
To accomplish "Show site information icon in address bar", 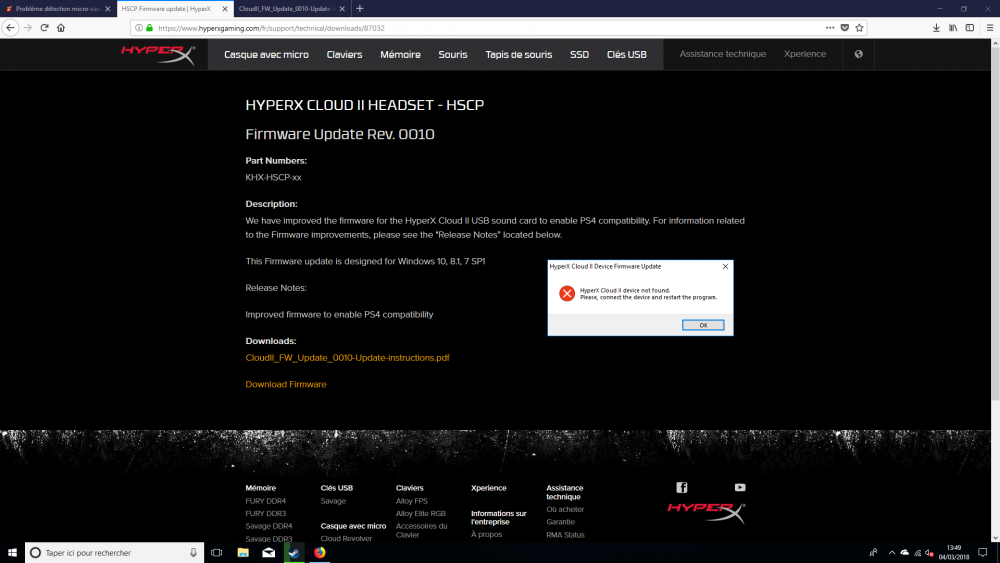I will (139, 28).
